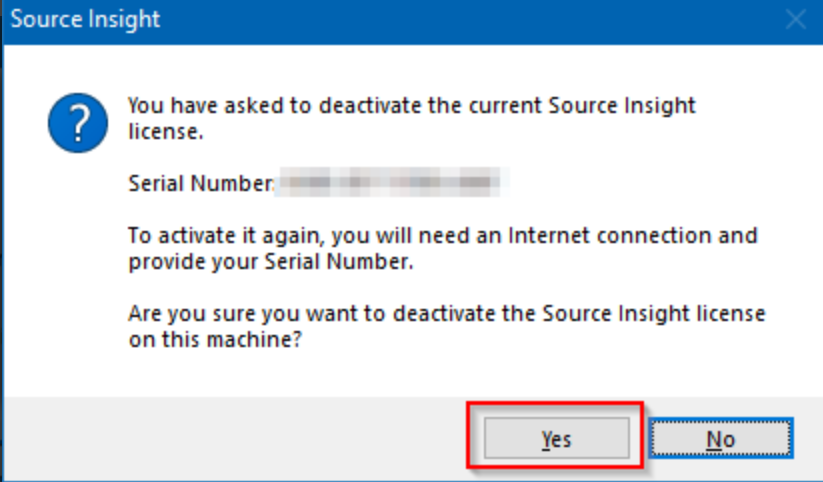The width and height of the screenshot is (823, 482).
Task: Click the No button
Action: 720,438
